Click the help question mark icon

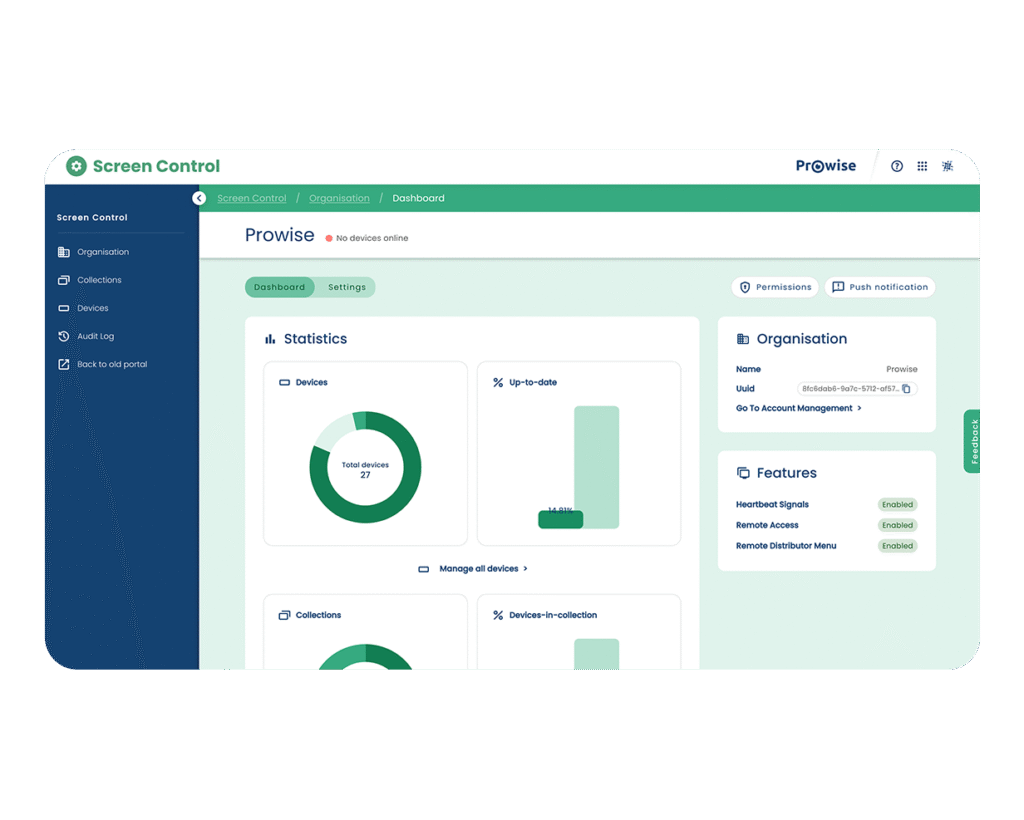tap(897, 166)
